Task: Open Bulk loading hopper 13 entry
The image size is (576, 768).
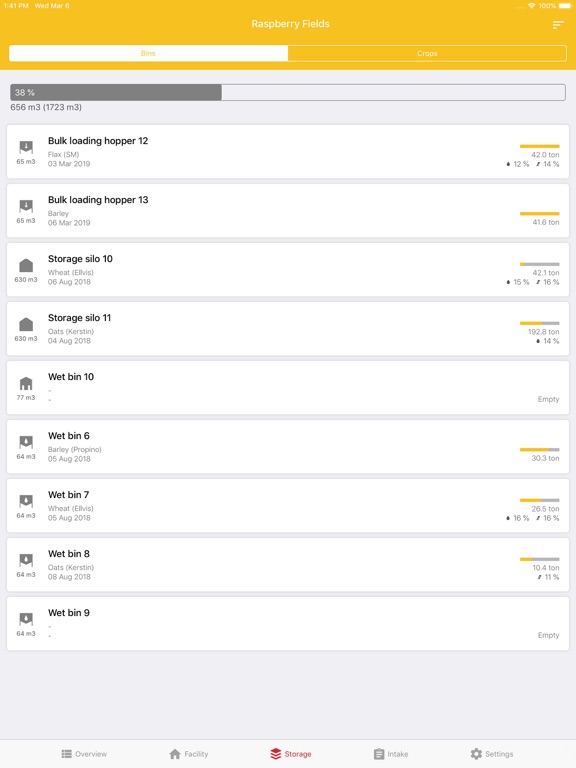Action: (288, 211)
